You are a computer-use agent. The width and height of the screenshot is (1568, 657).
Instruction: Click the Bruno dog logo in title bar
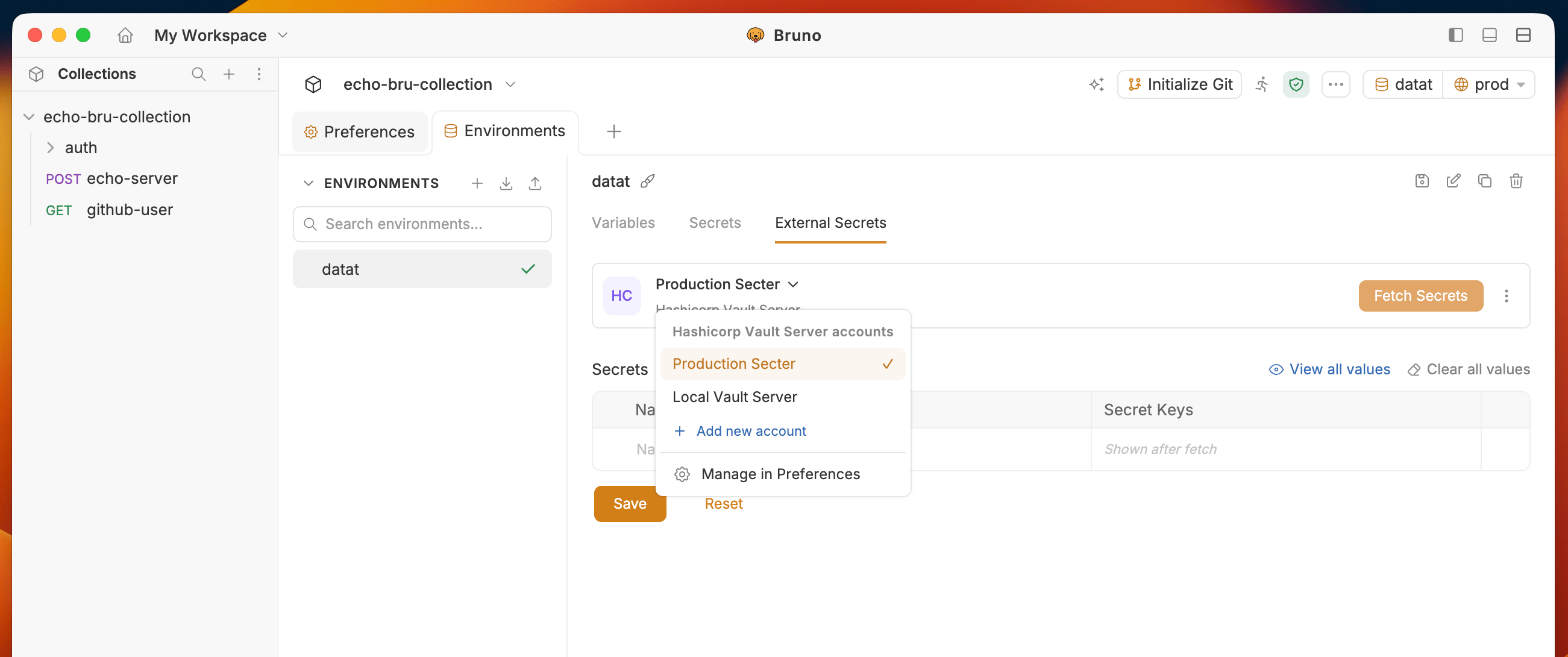(755, 36)
